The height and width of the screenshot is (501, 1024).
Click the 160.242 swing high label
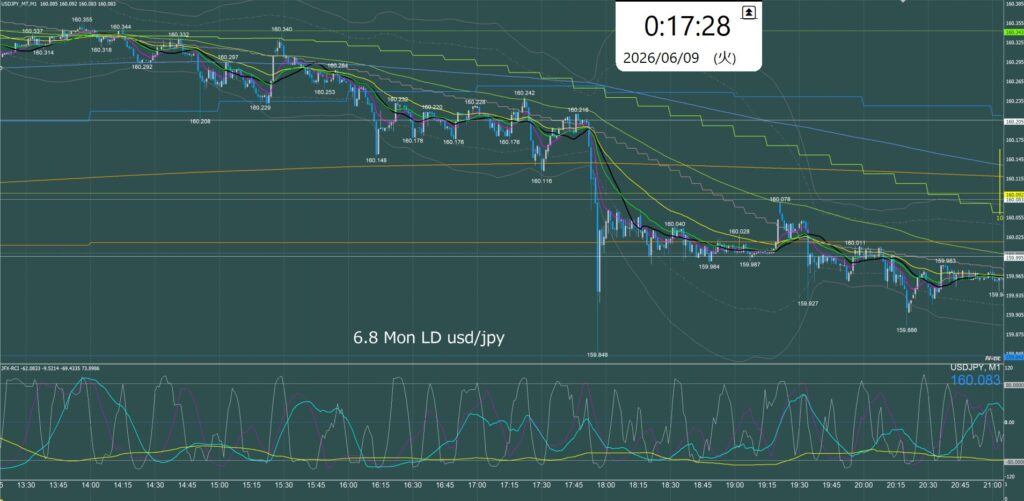tap(524, 93)
